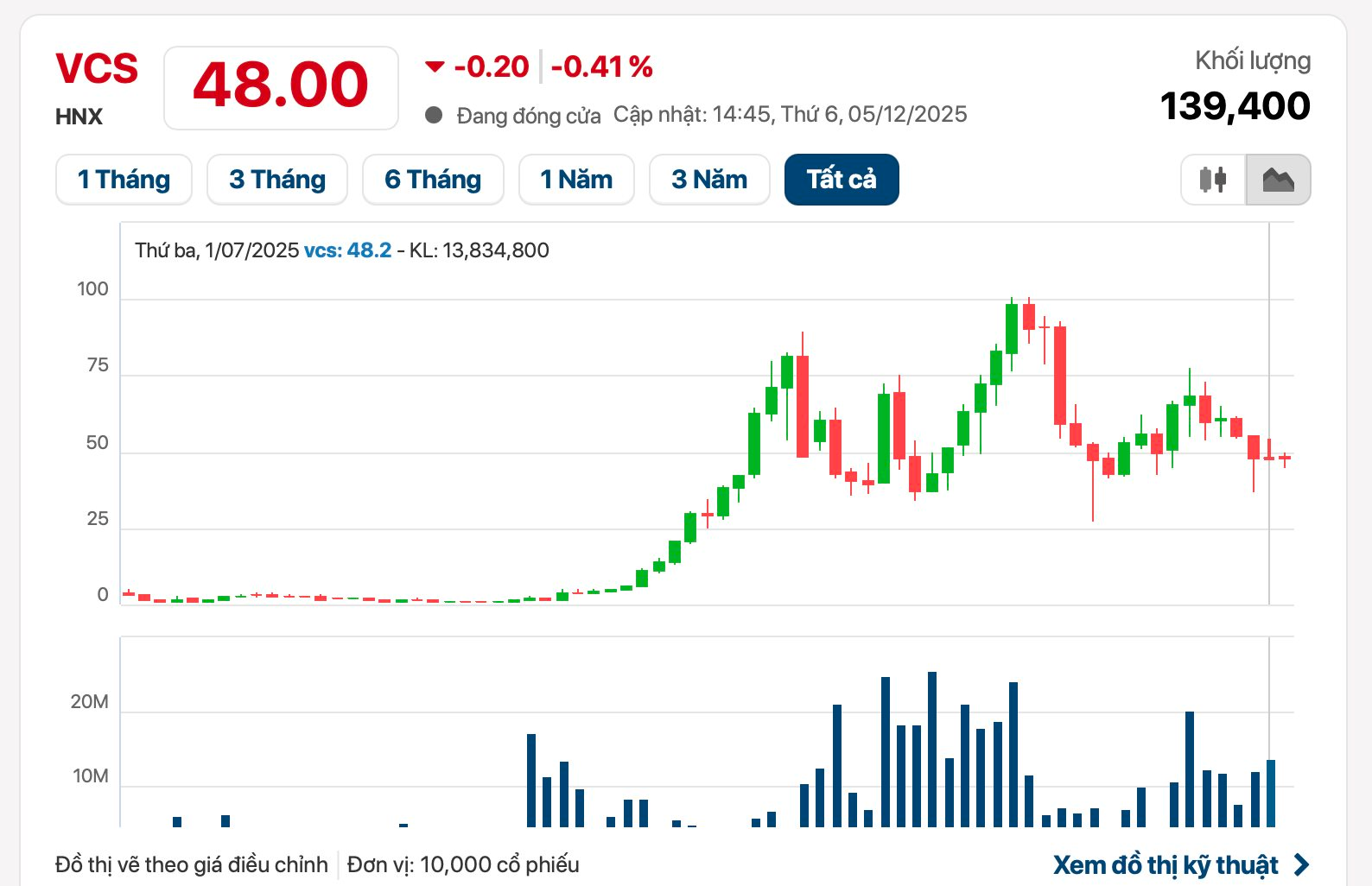Select the Tất cả full history tab

point(842,180)
